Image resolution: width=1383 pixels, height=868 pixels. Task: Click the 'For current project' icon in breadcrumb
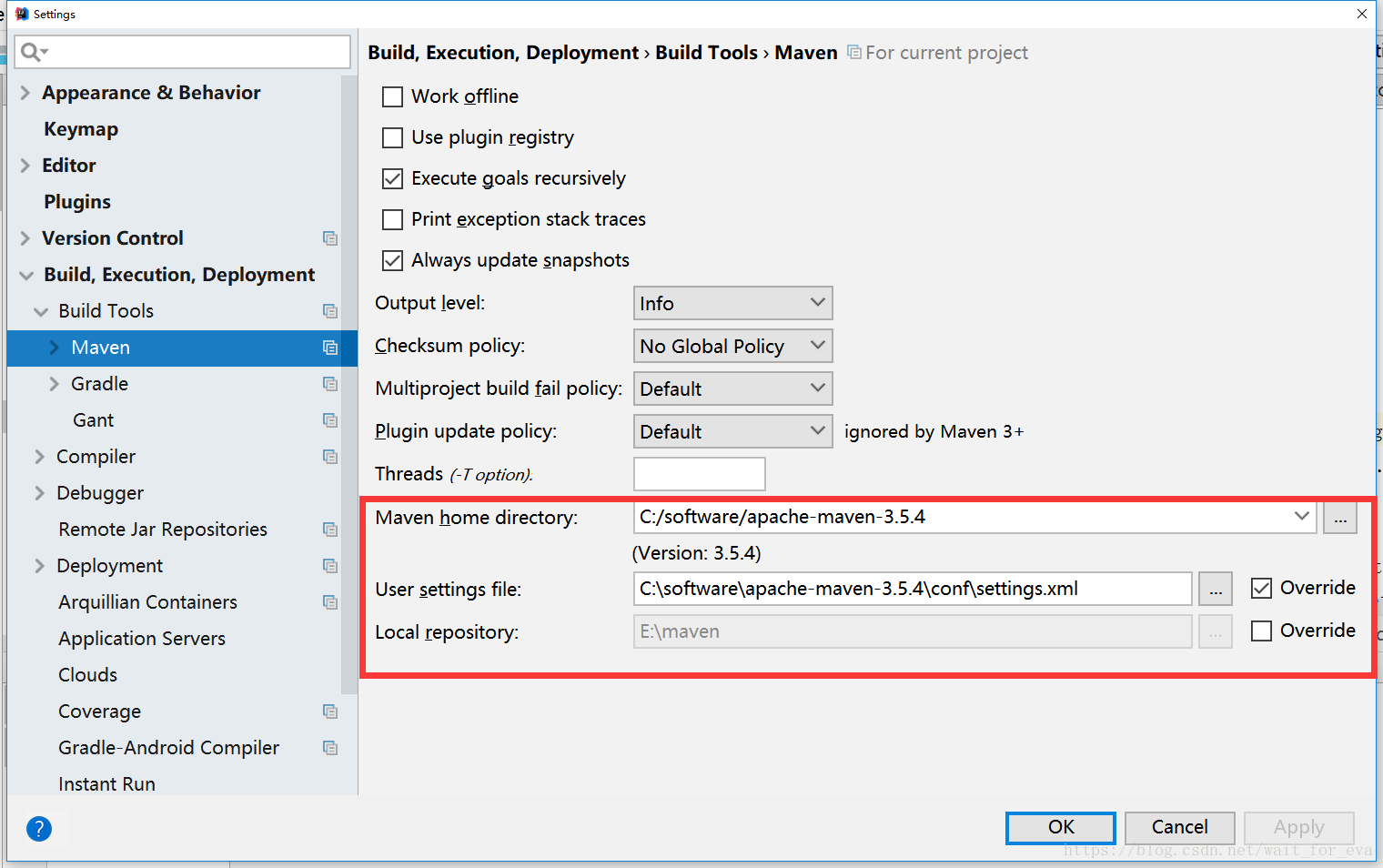854,53
